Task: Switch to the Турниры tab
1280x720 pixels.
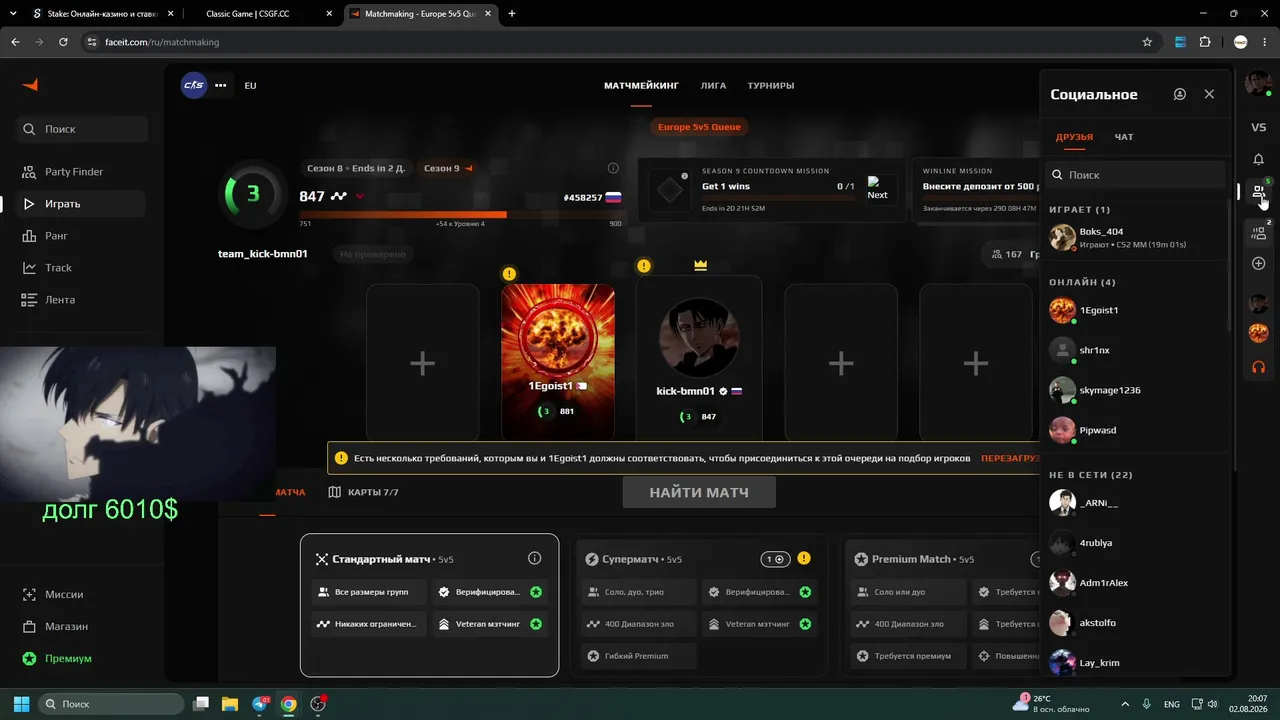Action: pyautogui.click(x=771, y=86)
